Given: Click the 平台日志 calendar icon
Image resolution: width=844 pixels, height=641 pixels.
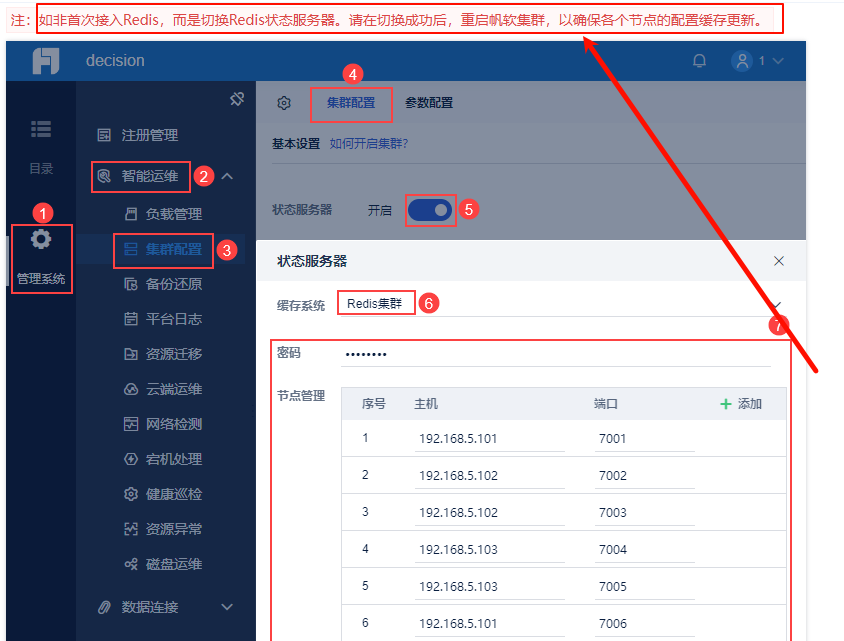Looking at the screenshot, I should click(x=131, y=319).
